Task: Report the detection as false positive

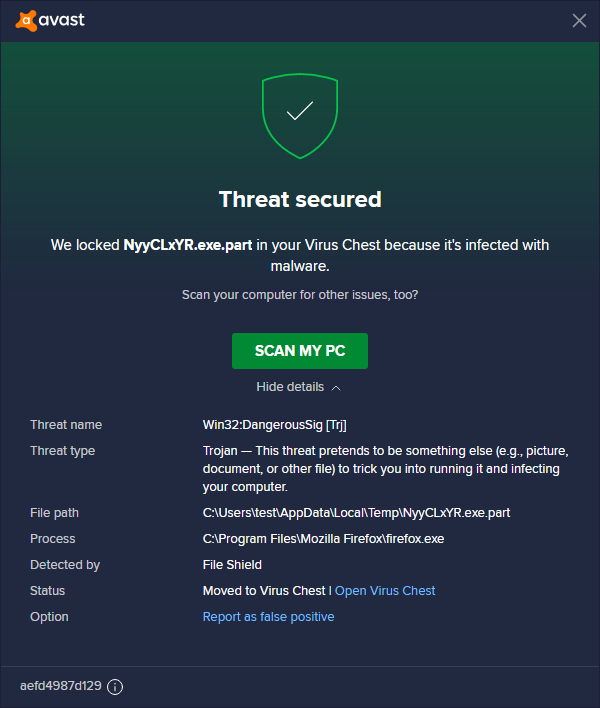Action: (x=268, y=617)
